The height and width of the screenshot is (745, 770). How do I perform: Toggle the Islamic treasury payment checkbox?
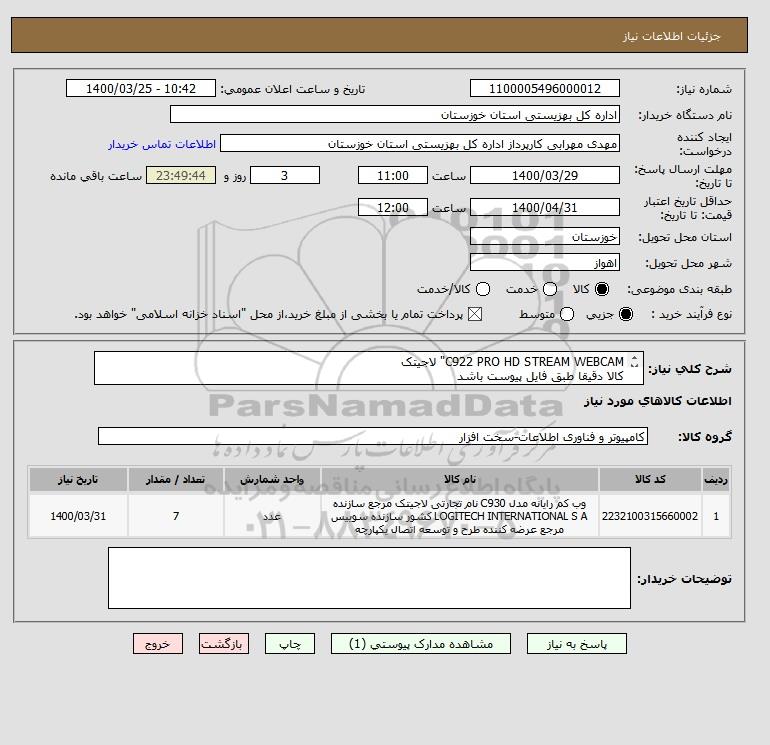(475, 314)
